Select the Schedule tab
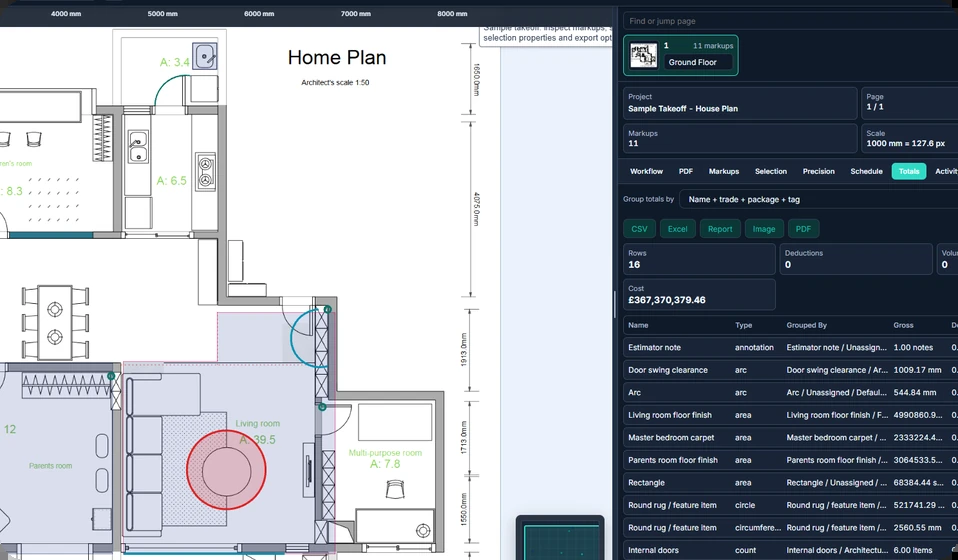958x560 pixels. coord(866,172)
